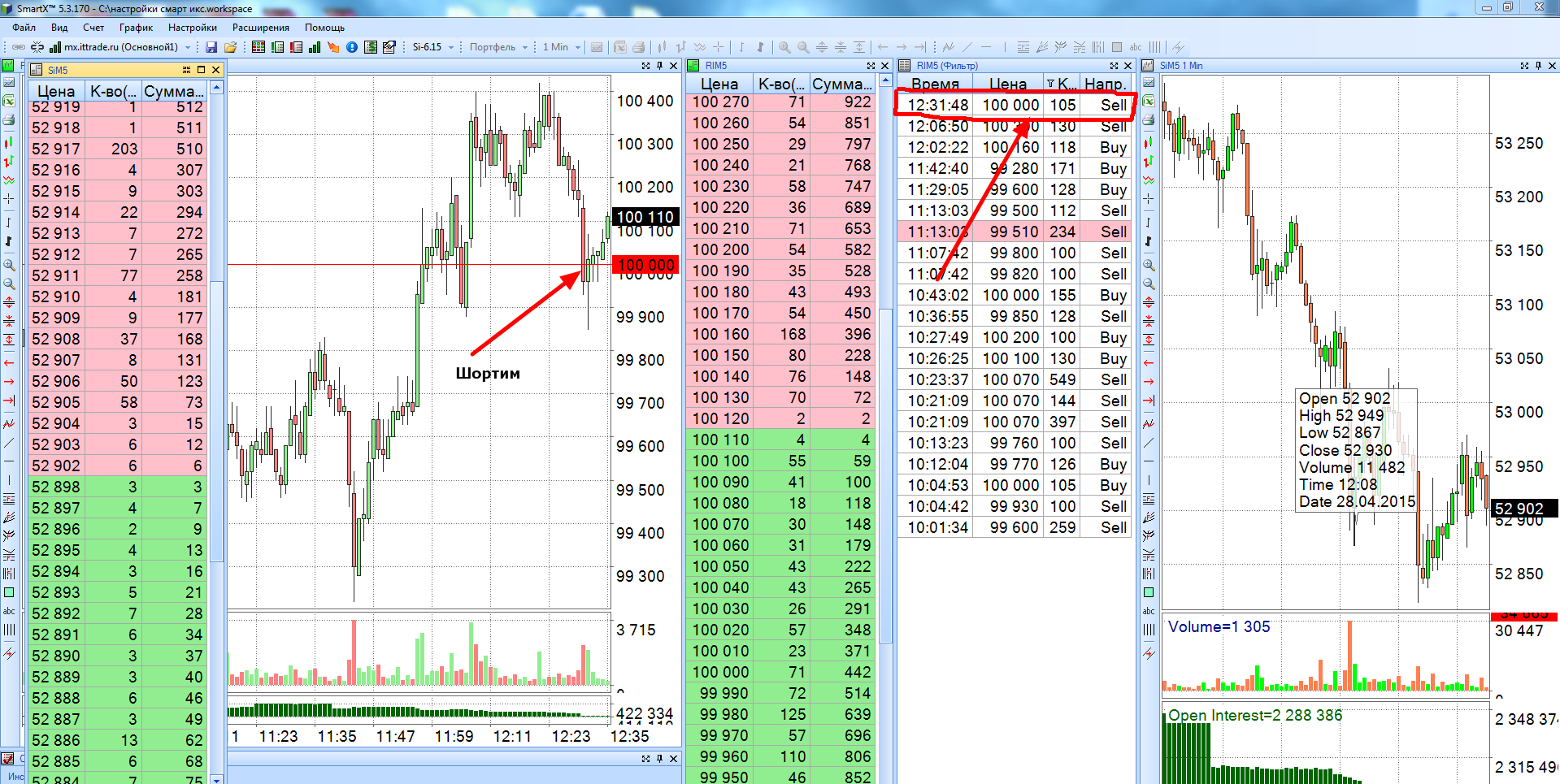Select zigzag line chart type in SiM5 1 Min toolbar
This screenshot has height=784, width=1560.
click(x=1149, y=180)
